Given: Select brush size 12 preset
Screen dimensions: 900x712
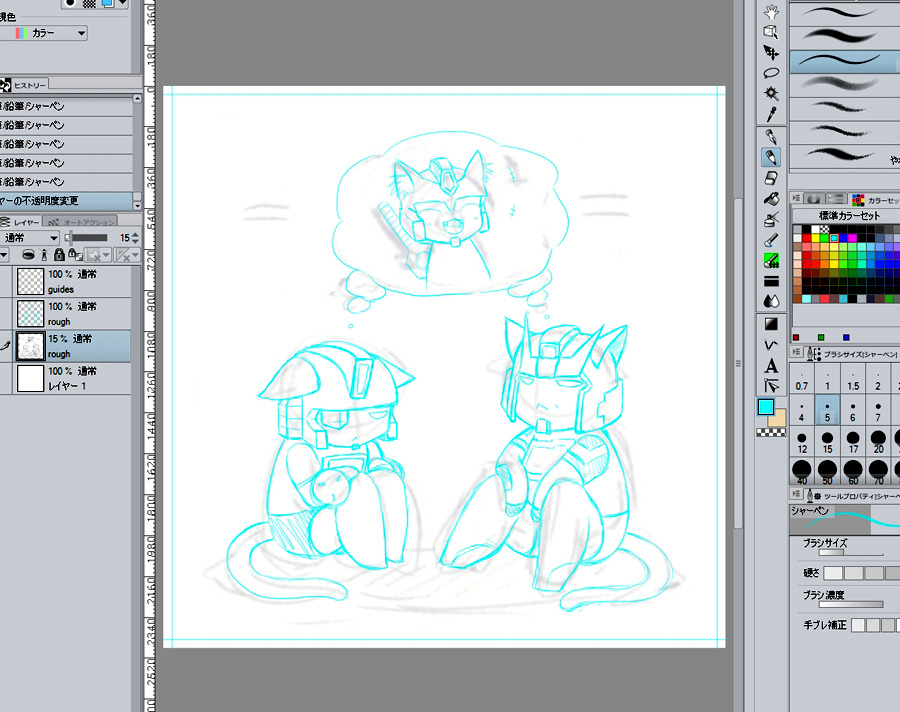Looking at the screenshot, I should click(x=802, y=442).
